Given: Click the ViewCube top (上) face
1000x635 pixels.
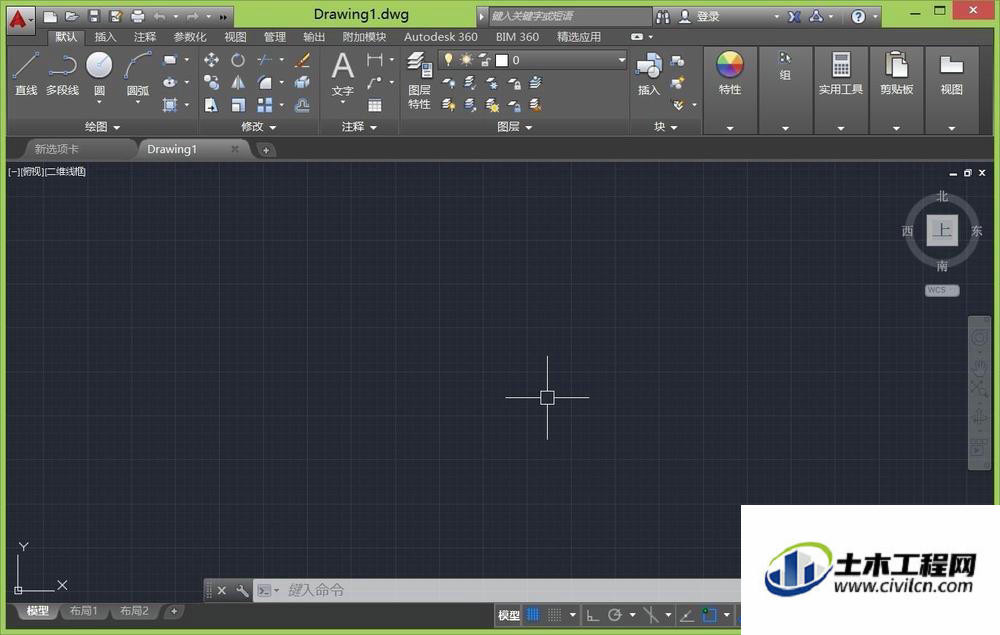Looking at the screenshot, I should coord(942,230).
